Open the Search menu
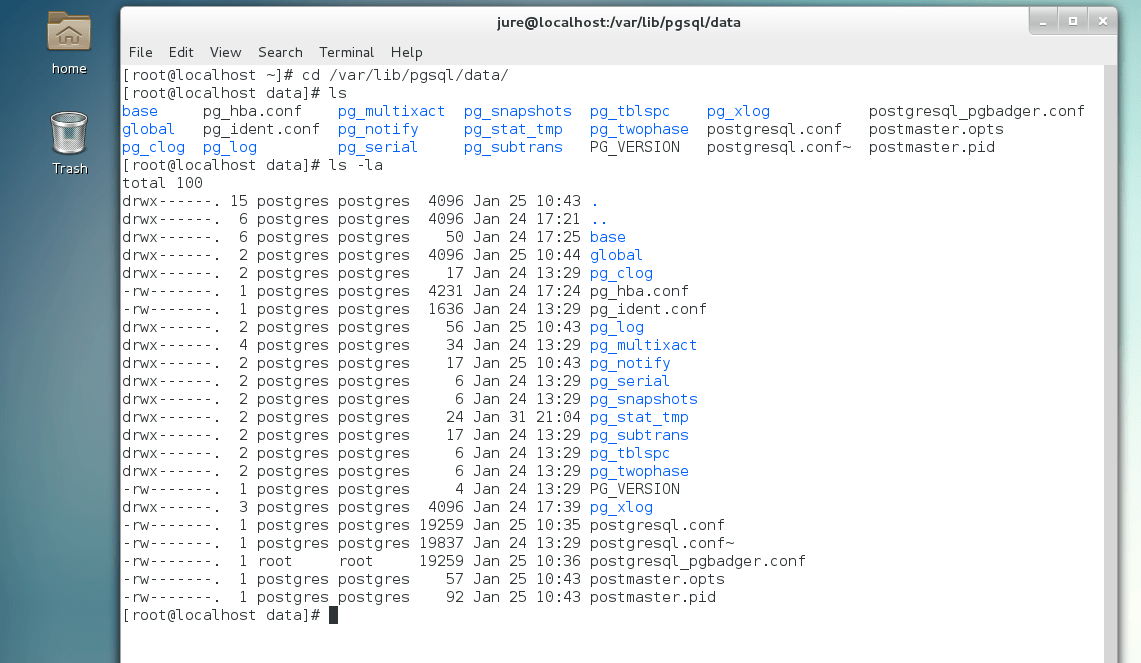The height and width of the screenshot is (663, 1141). click(x=280, y=52)
